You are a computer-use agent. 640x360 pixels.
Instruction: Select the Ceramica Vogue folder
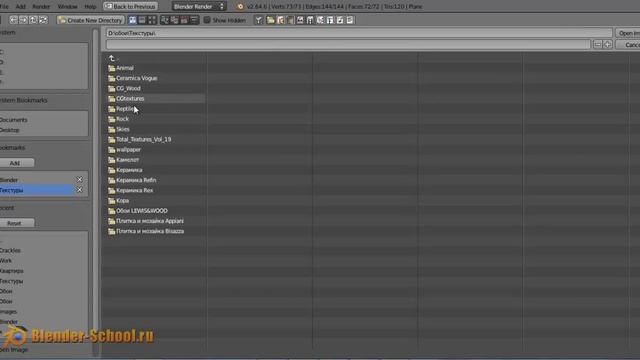tap(133, 78)
